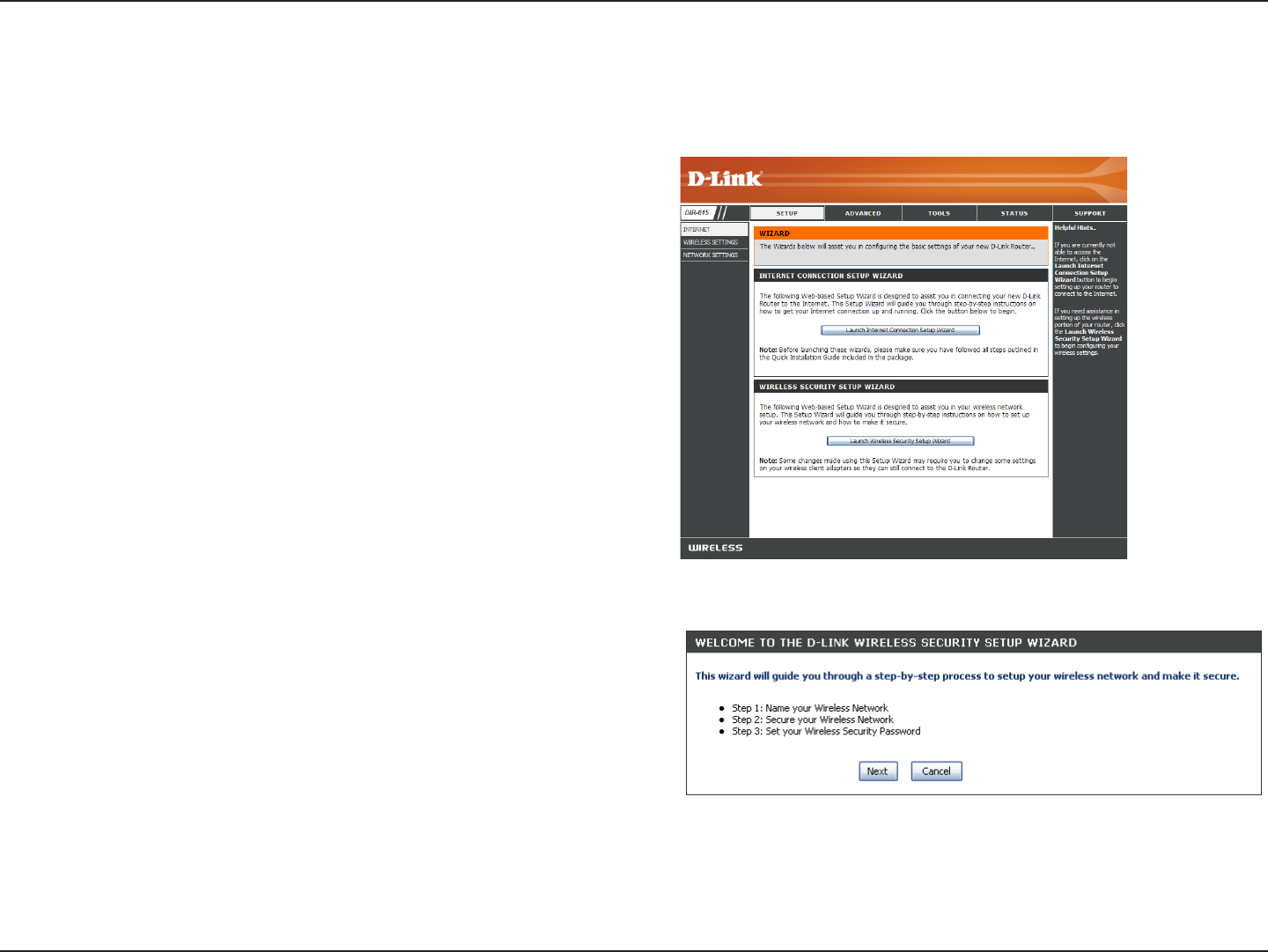Go to the TOOLS tab

click(x=939, y=213)
